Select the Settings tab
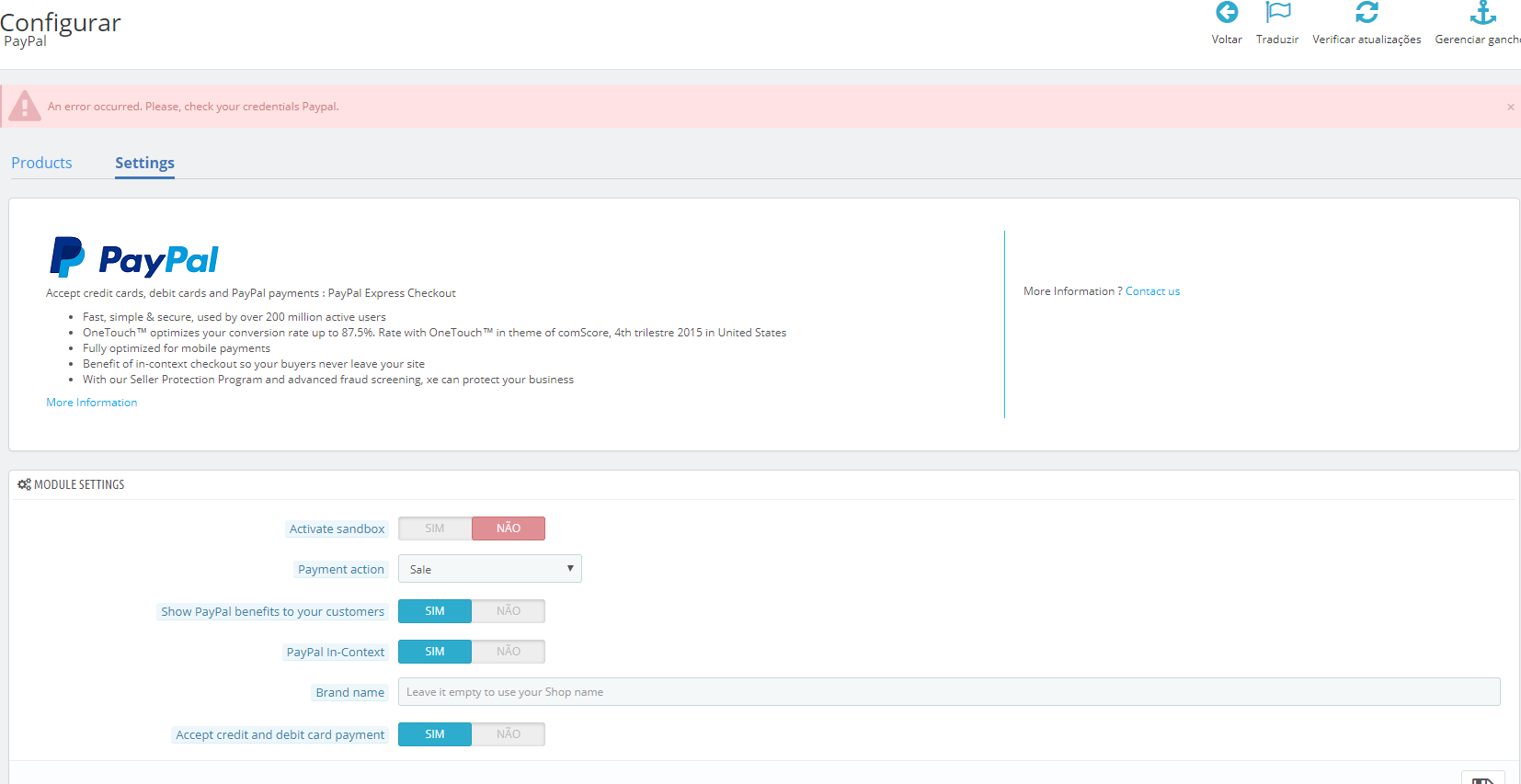Image resolution: width=1521 pixels, height=784 pixels. coord(144,163)
